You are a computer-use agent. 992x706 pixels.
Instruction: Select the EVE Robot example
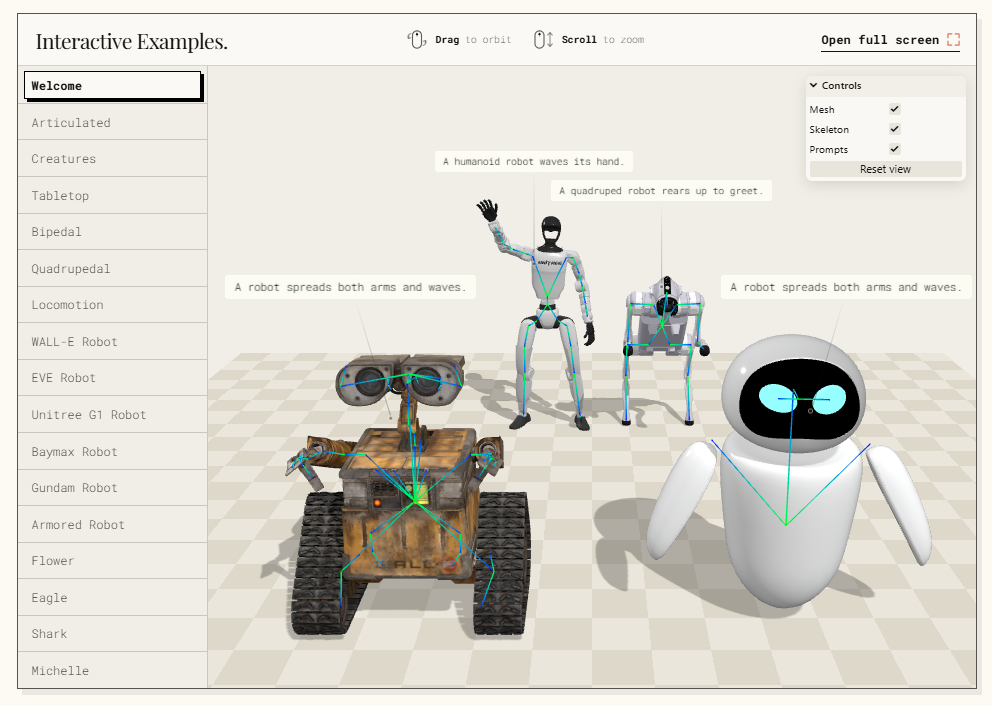[x=113, y=378]
